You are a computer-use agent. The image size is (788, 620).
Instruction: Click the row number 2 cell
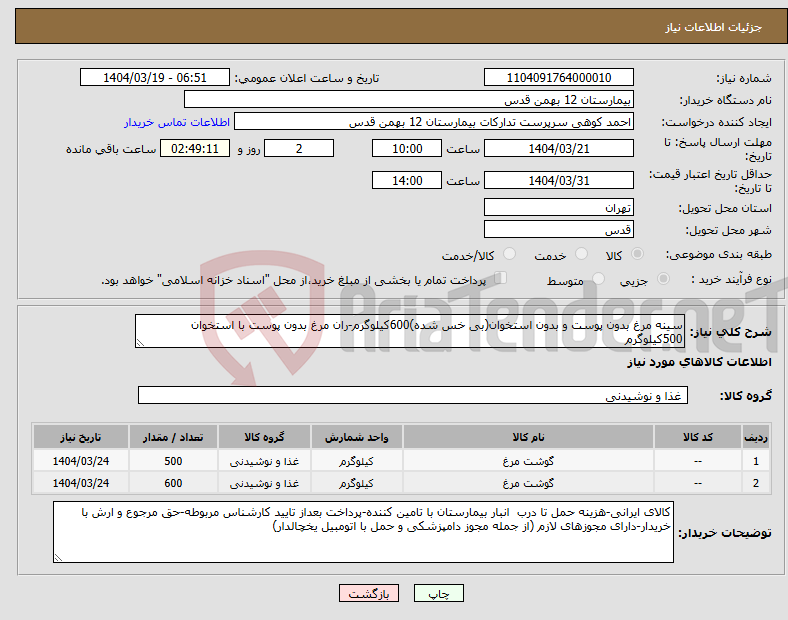756,483
